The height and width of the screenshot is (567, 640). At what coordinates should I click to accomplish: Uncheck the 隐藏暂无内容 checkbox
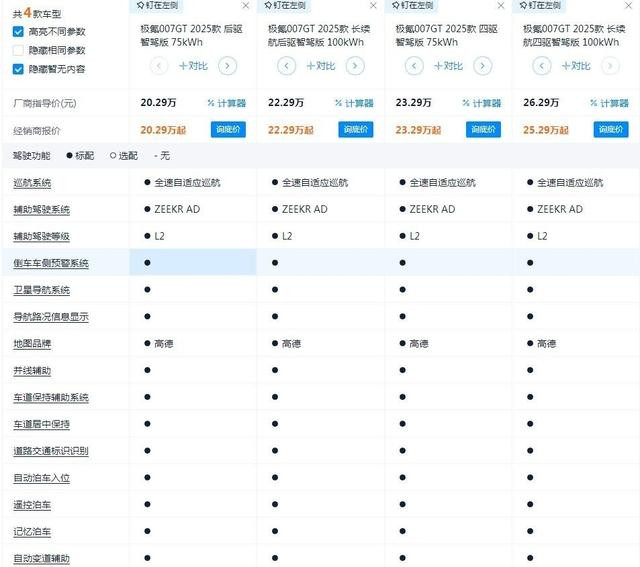pos(18,69)
